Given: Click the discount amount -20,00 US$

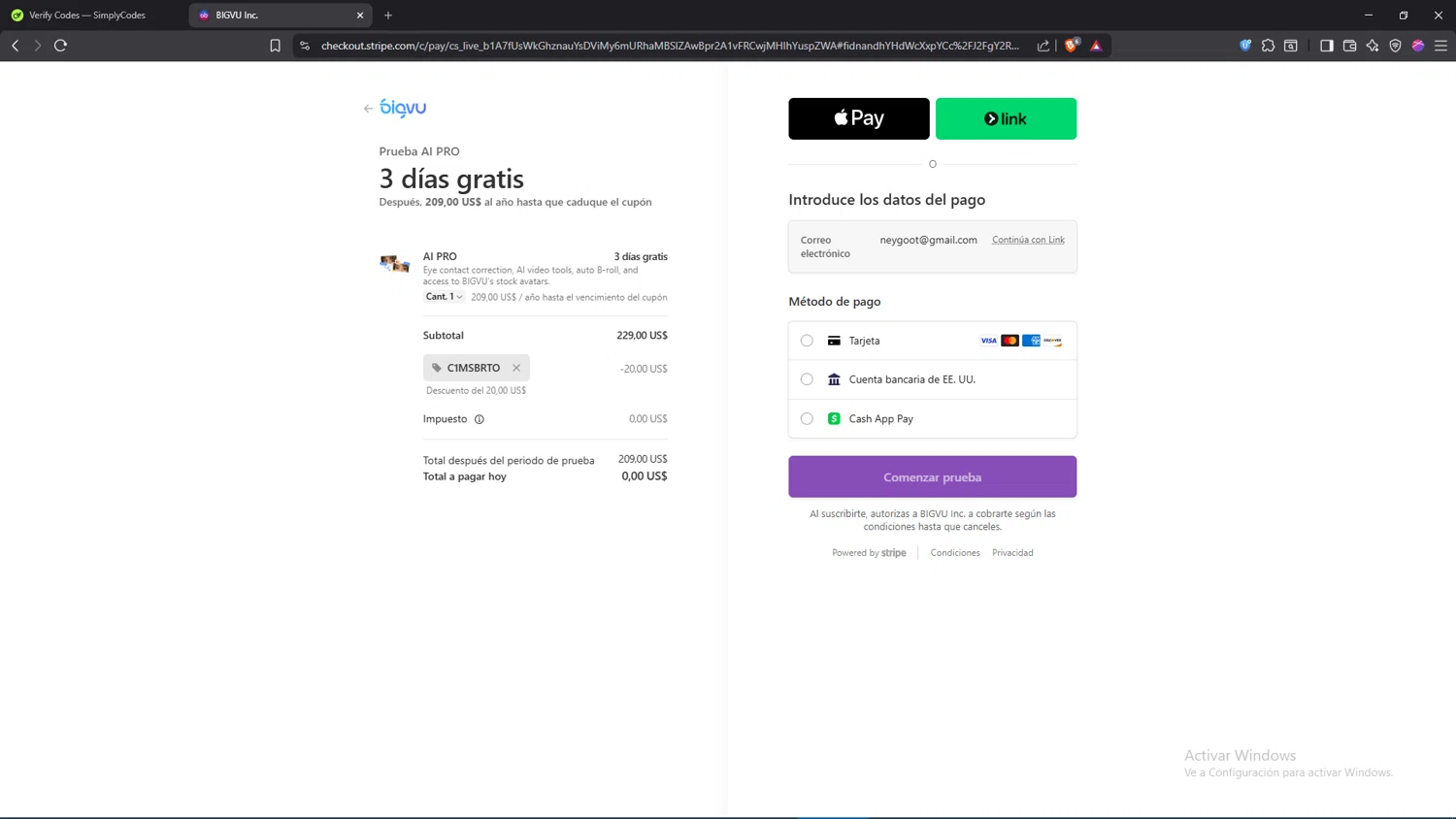Looking at the screenshot, I should pos(644,369).
